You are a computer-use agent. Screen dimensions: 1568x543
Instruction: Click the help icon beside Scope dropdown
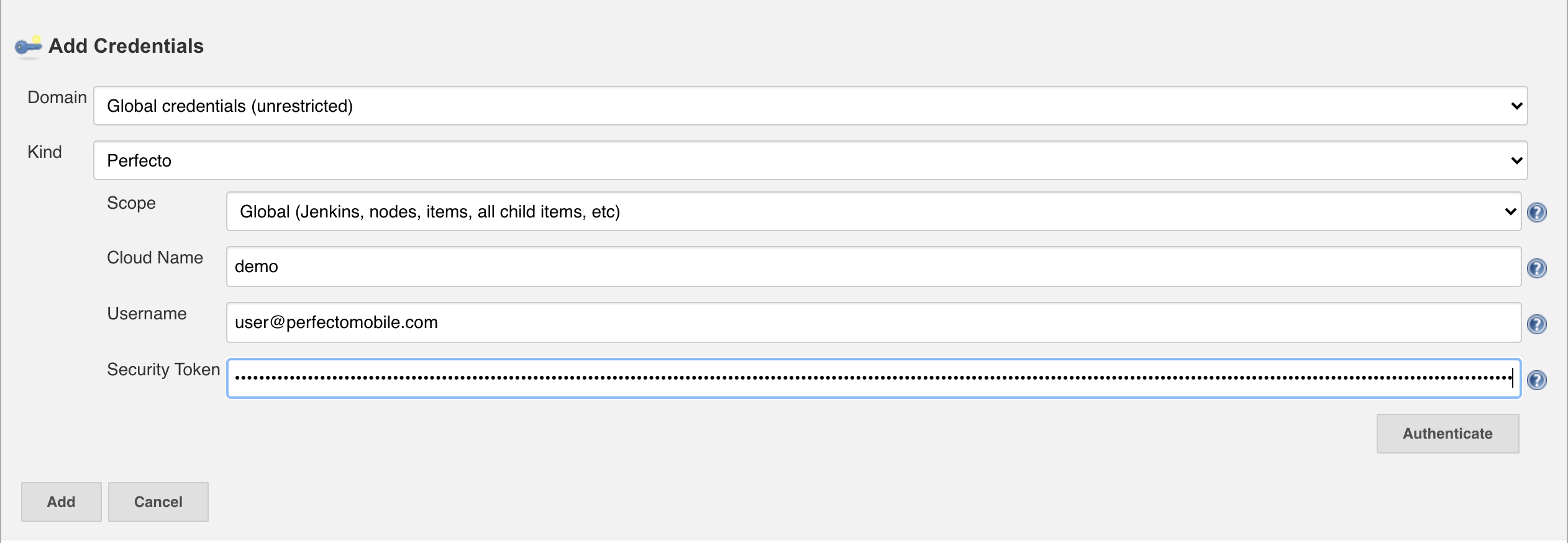1536,212
